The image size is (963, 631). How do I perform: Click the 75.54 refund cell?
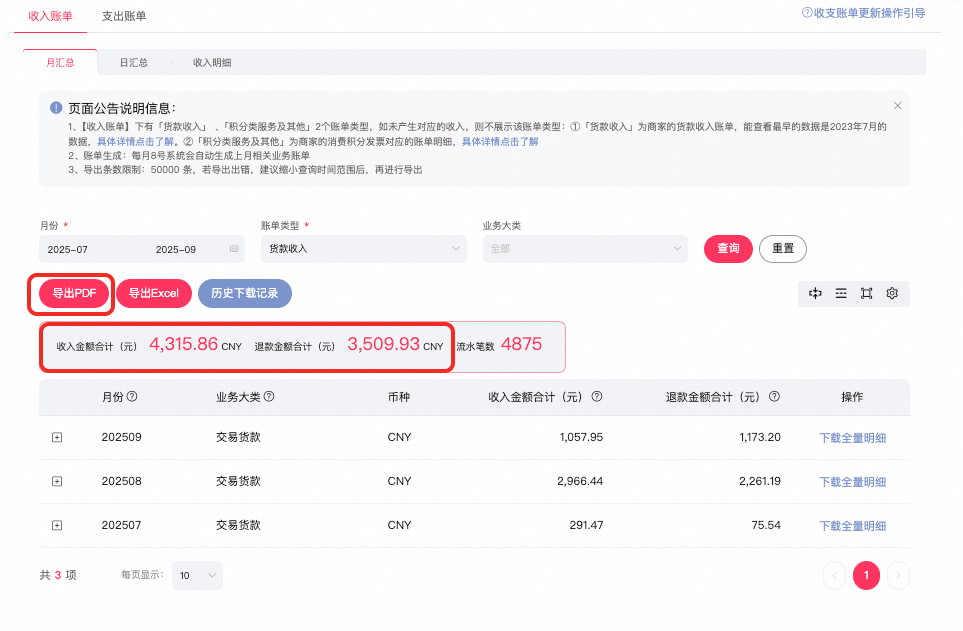[766, 525]
